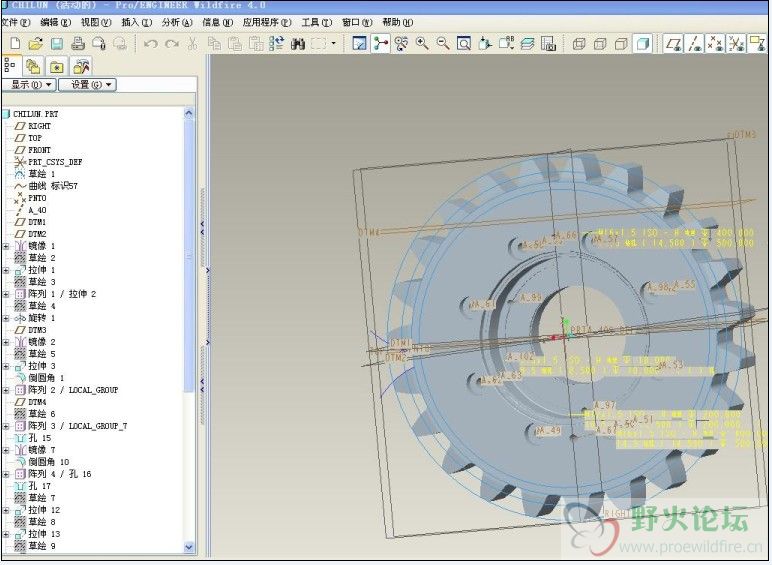Screen dimensions: 772x565
Task: Switch to the Favorites navigator tab
Action: tap(57, 66)
